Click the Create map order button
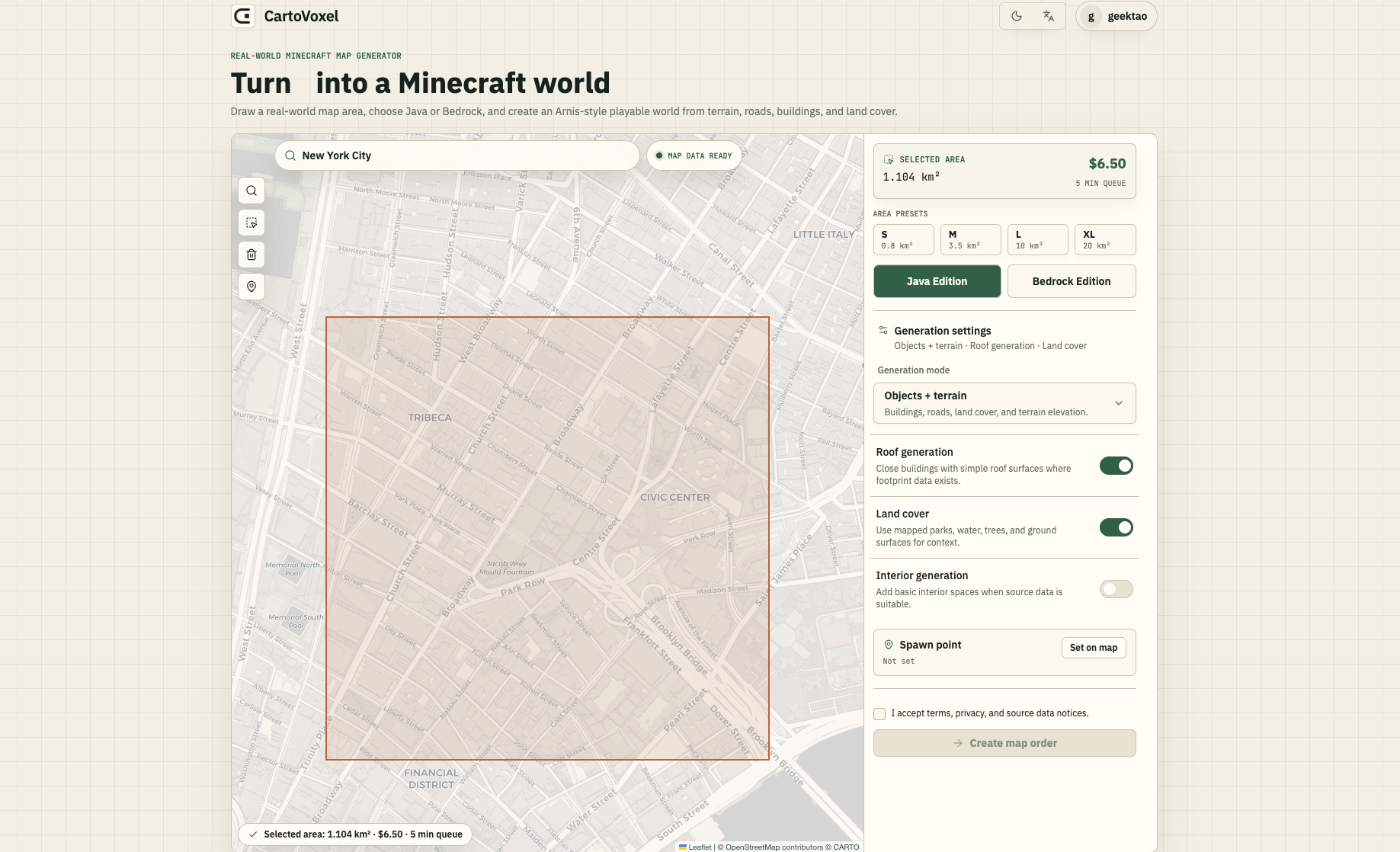The height and width of the screenshot is (852, 1400). click(1004, 743)
